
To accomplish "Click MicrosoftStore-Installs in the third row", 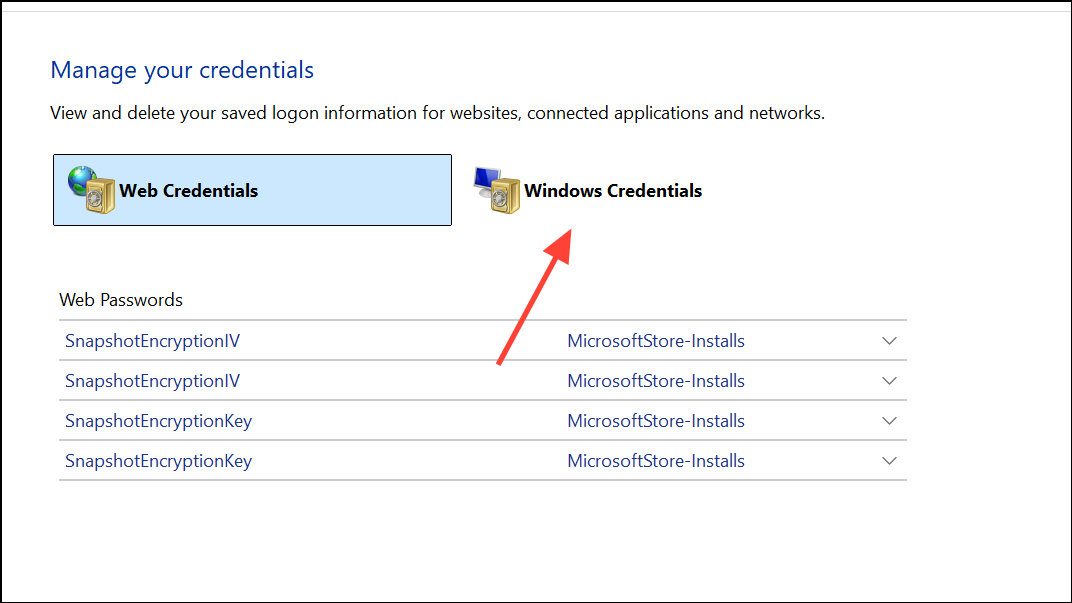I will pyautogui.click(x=656, y=421).
